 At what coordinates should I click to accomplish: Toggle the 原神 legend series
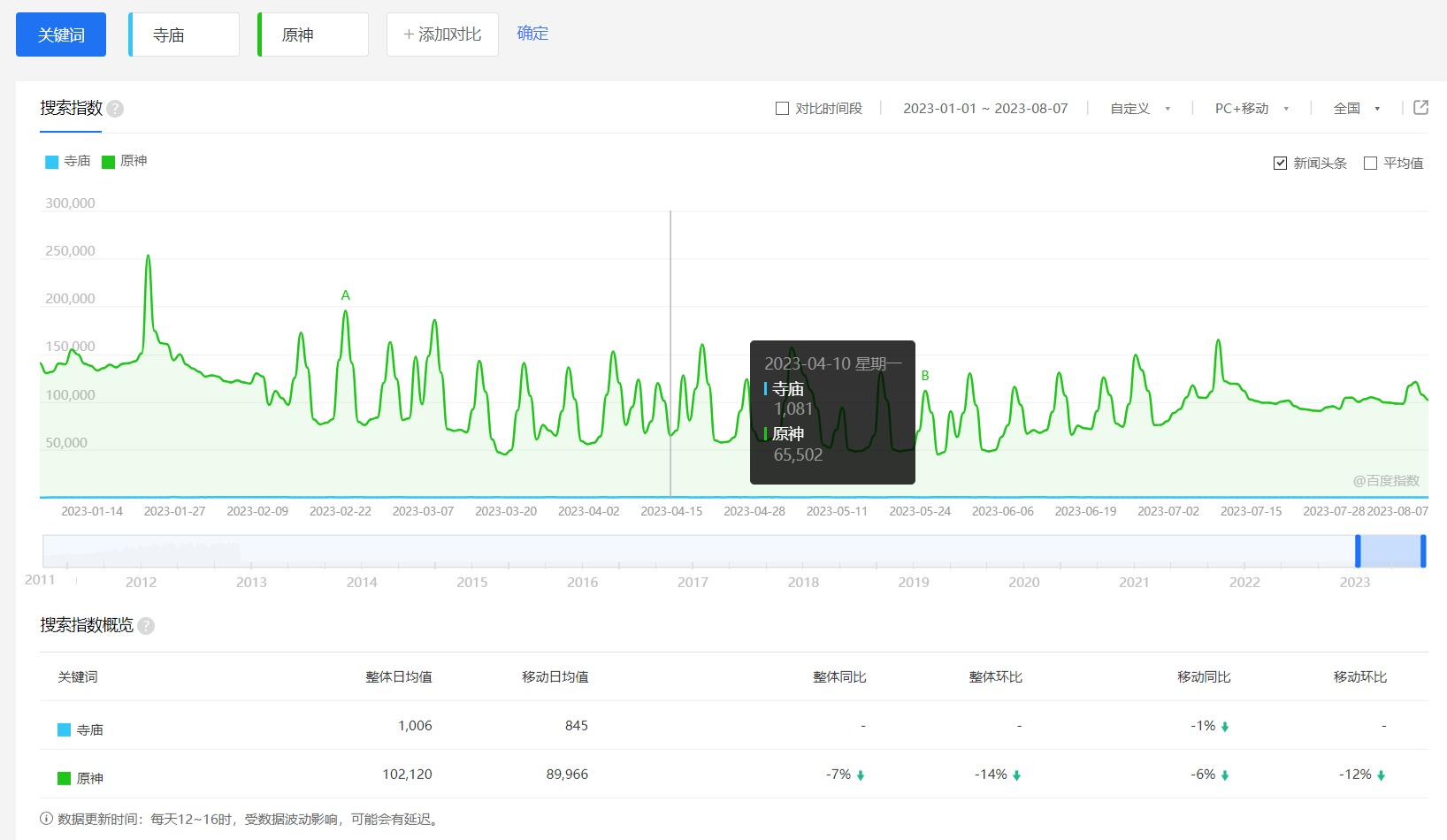click(x=125, y=161)
